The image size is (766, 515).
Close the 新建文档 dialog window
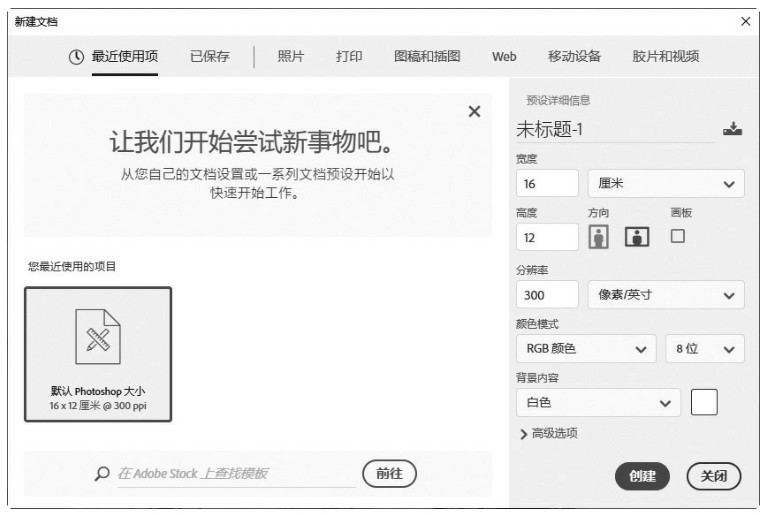745,21
